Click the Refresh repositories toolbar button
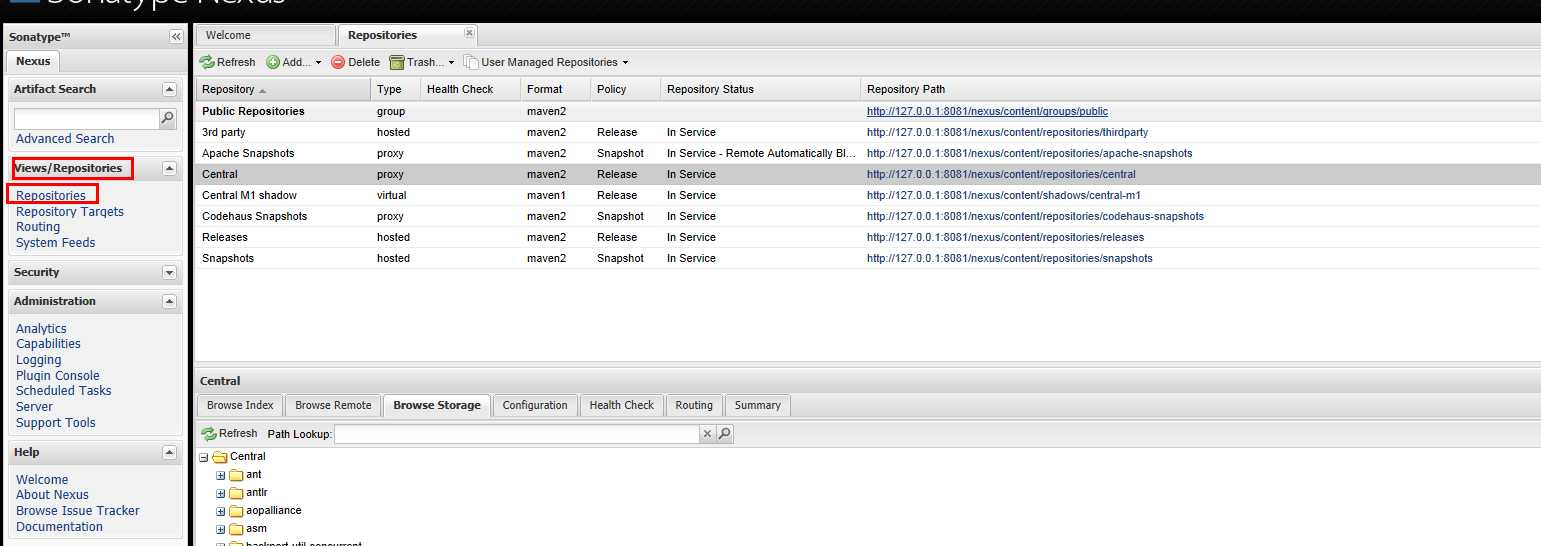Viewport: 1541px width, 546px height. pyautogui.click(x=228, y=62)
